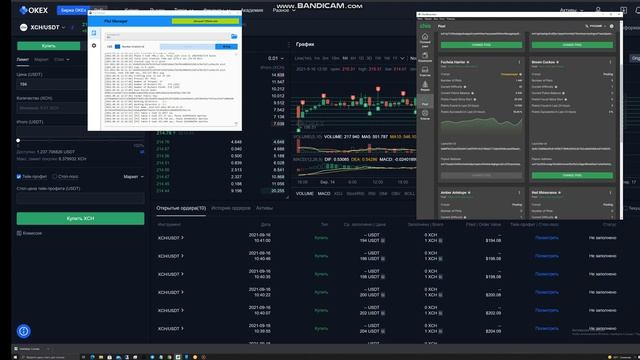This screenshot has width=640, height=360.
Task: Click Plot Manager progress bar
Action: (187, 47)
